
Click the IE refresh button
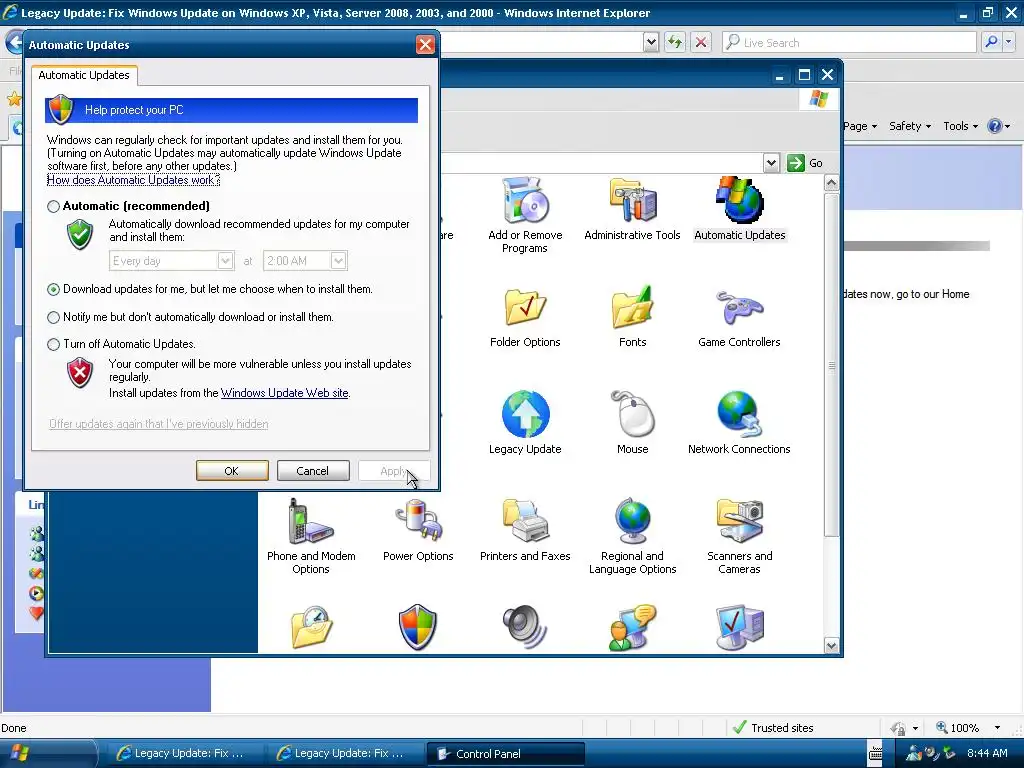click(675, 42)
